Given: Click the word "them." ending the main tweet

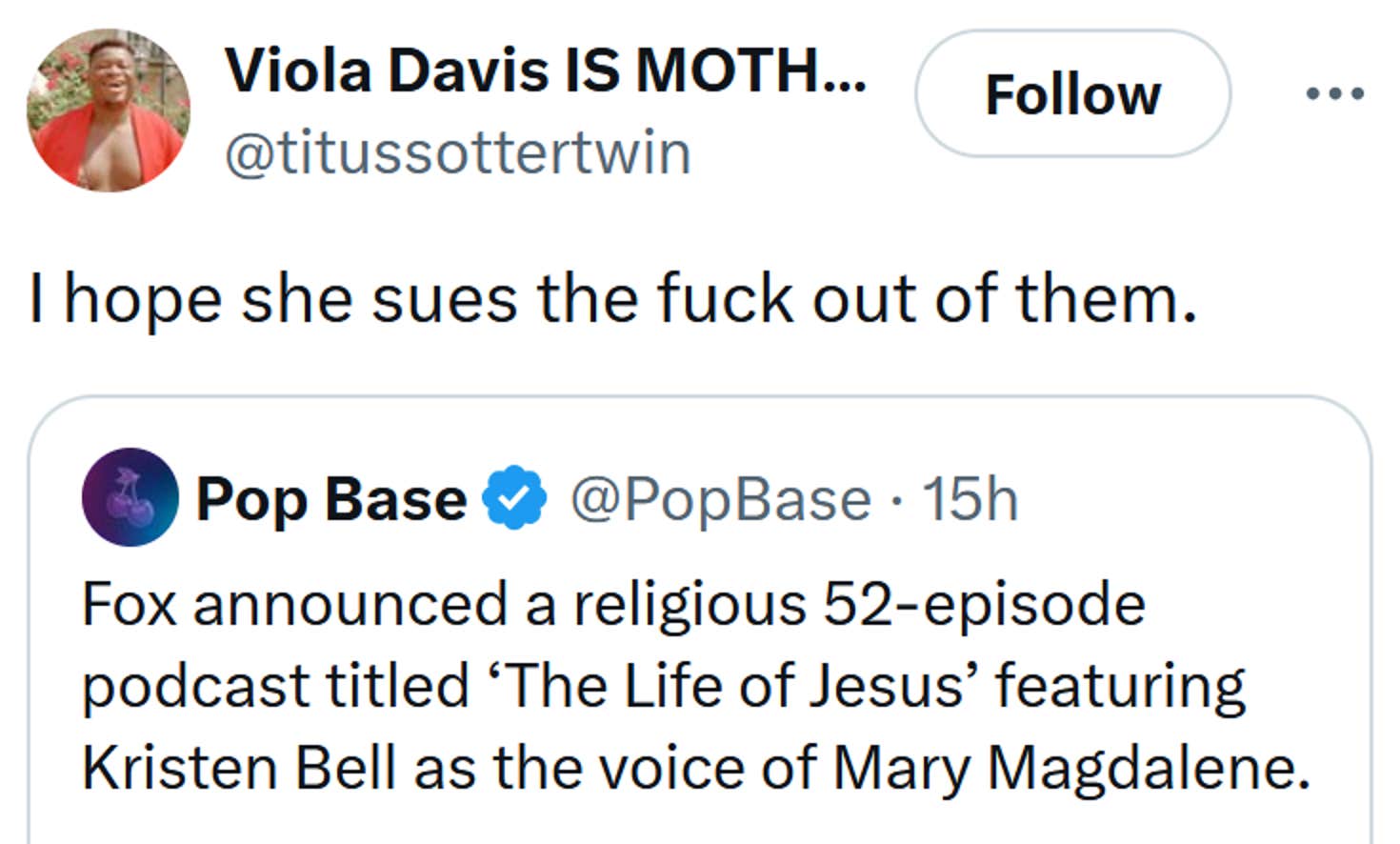Looking at the screenshot, I should (x=1106, y=298).
